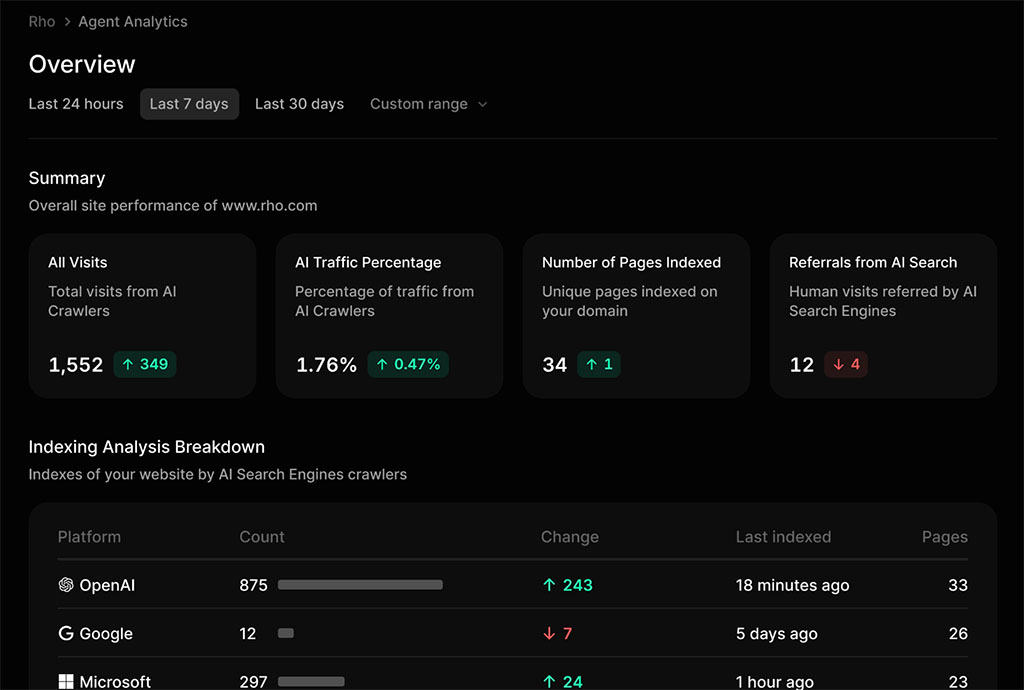Click the red -4 badge on Referrals card
Viewport: 1024px width, 690px height.
[845, 365]
